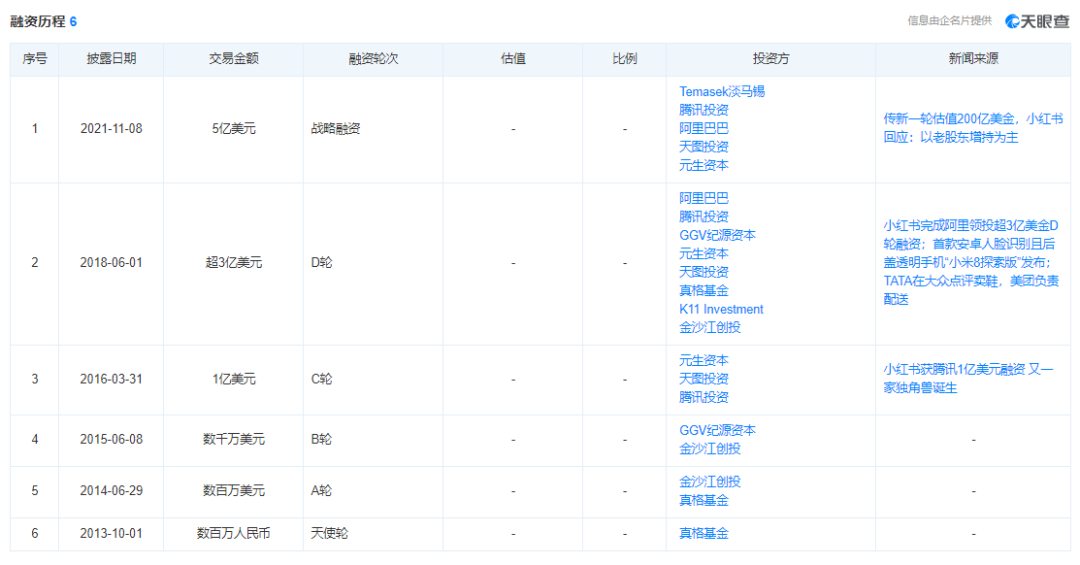Open 元生资本 link in C轮 row
Image resolution: width=1080 pixels, height=565 pixels.
pos(703,360)
